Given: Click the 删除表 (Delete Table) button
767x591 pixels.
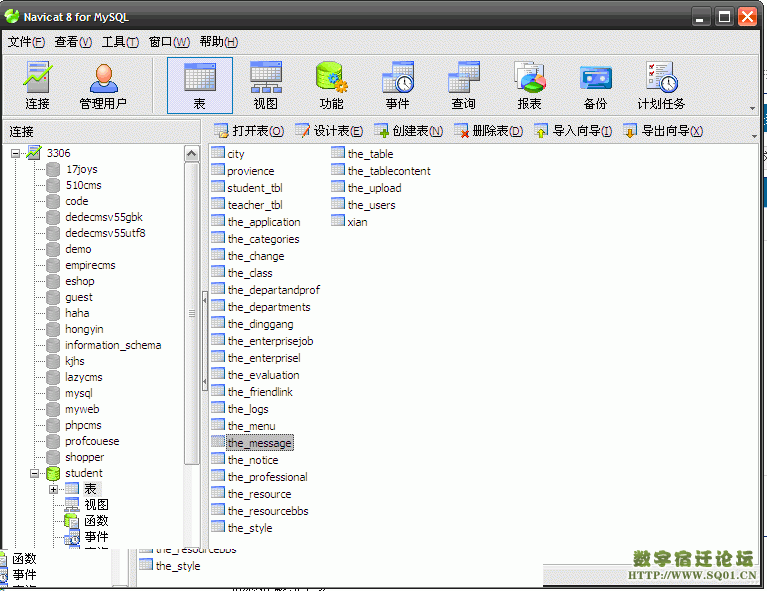Looking at the screenshot, I should [488, 131].
